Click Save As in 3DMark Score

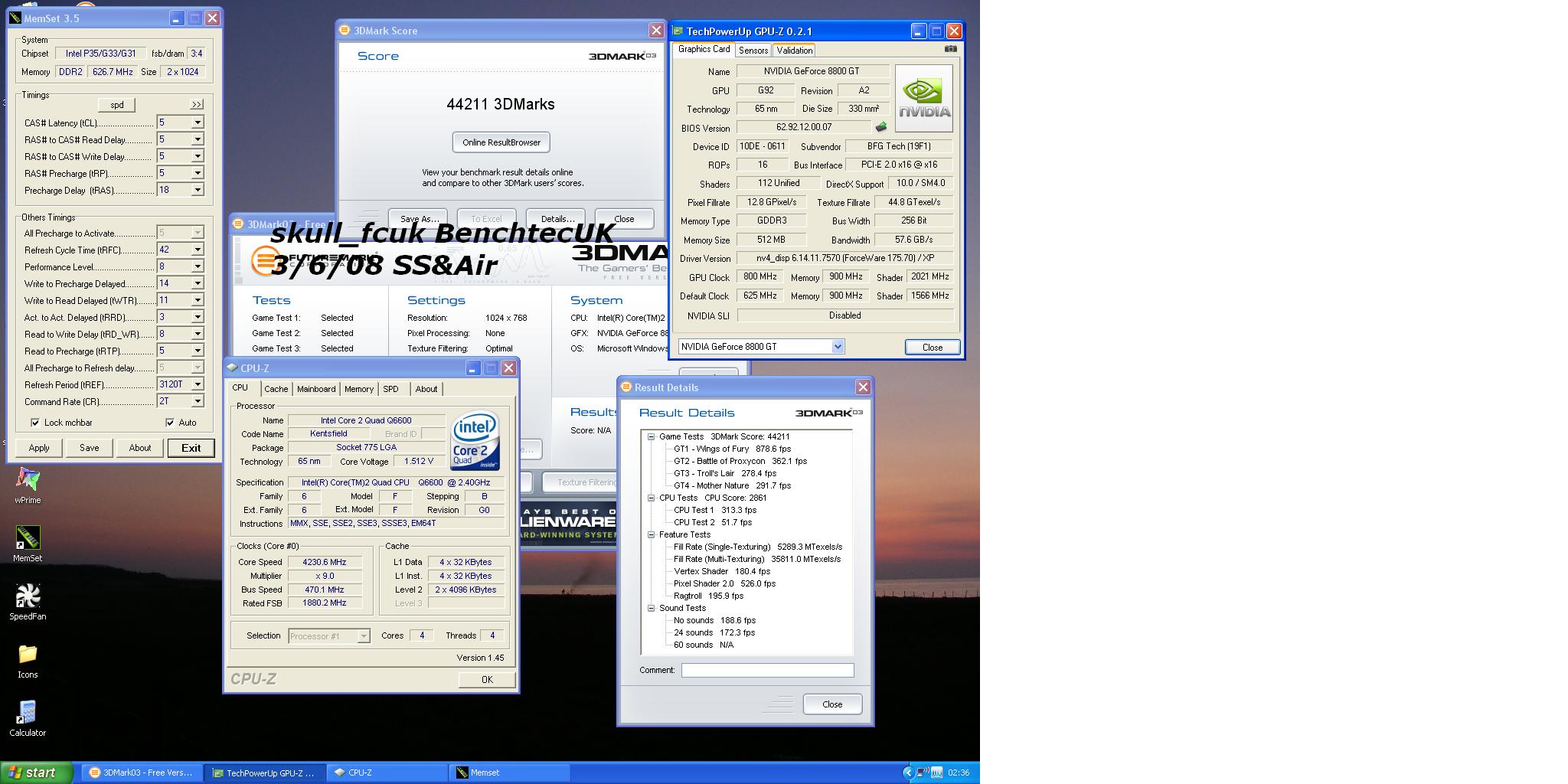(418, 218)
